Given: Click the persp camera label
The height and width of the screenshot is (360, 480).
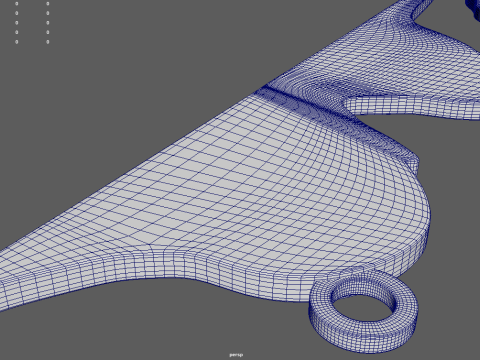Looking at the screenshot, I should point(236,355).
